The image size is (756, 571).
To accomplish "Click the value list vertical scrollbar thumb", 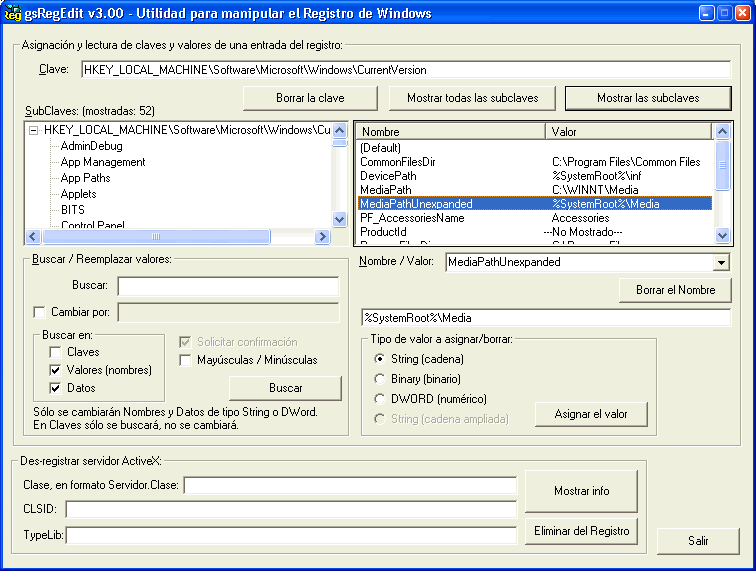I will coord(722,165).
